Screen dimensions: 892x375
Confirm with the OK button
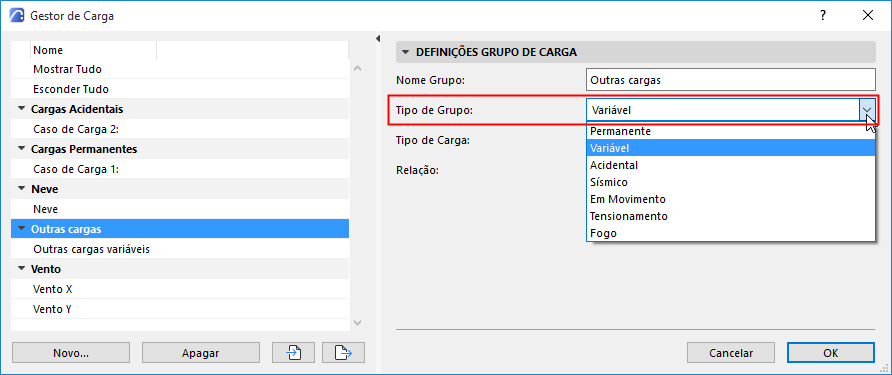(x=831, y=353)
